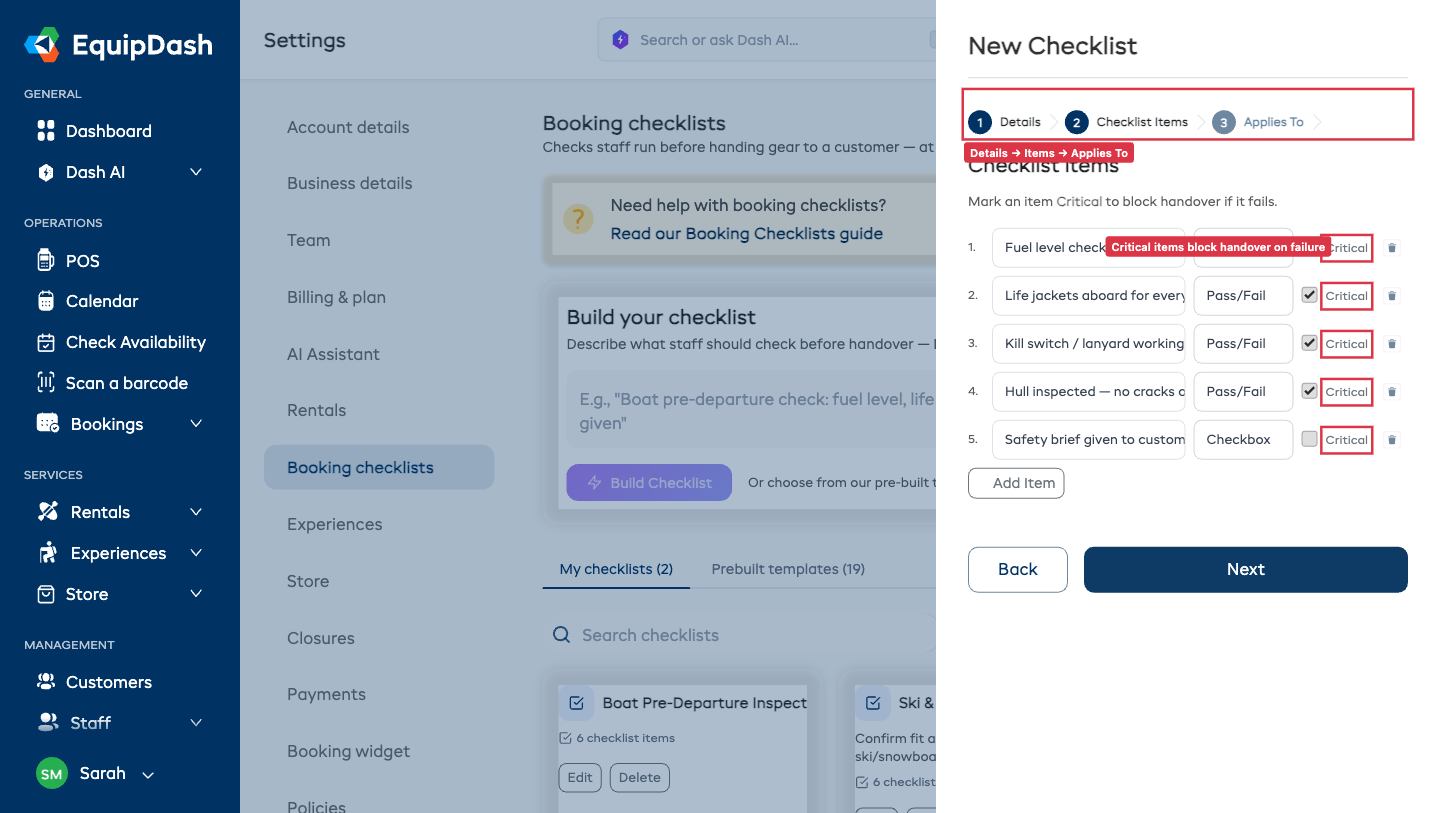Uncheck Critical for Hull inspected
The width and height of the screenshot is (1440, 813).
pos(1309,391)
